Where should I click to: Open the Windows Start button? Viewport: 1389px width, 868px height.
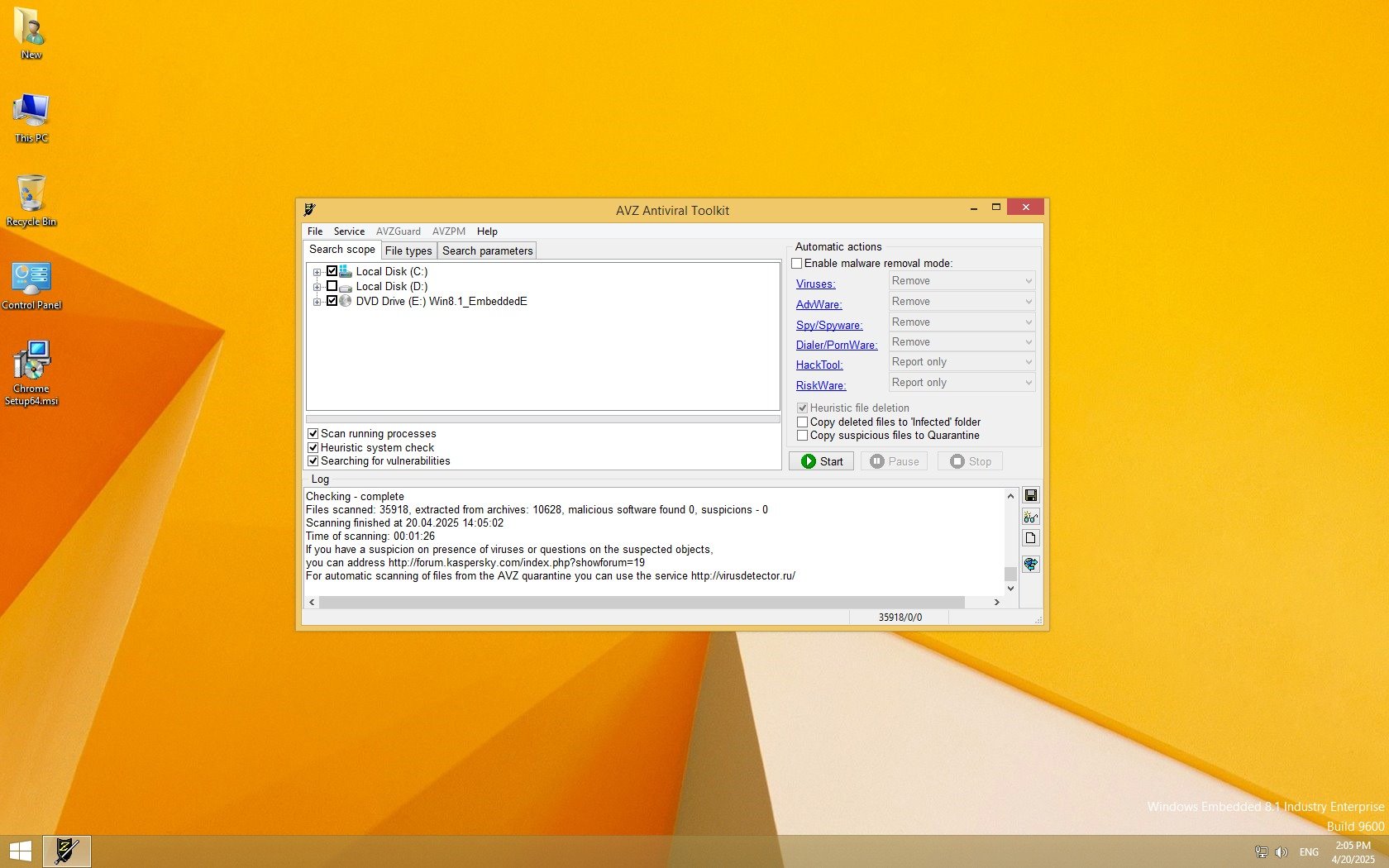tap(20, 851)
